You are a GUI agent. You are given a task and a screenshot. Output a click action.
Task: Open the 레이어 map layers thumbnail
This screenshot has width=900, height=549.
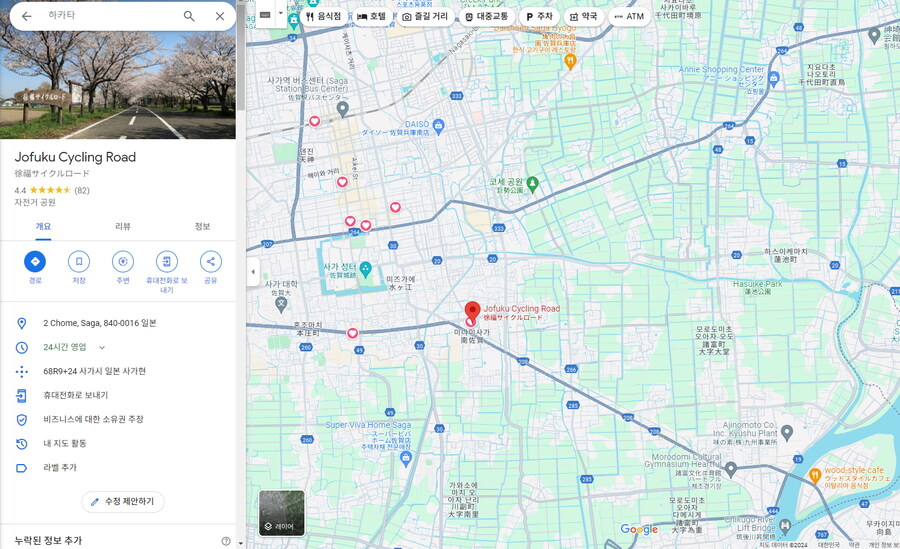click(x=282, y=512)
